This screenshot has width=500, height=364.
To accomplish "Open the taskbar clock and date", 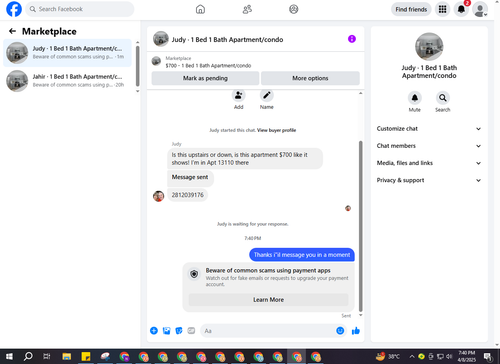I will click(x=467, y=356).
